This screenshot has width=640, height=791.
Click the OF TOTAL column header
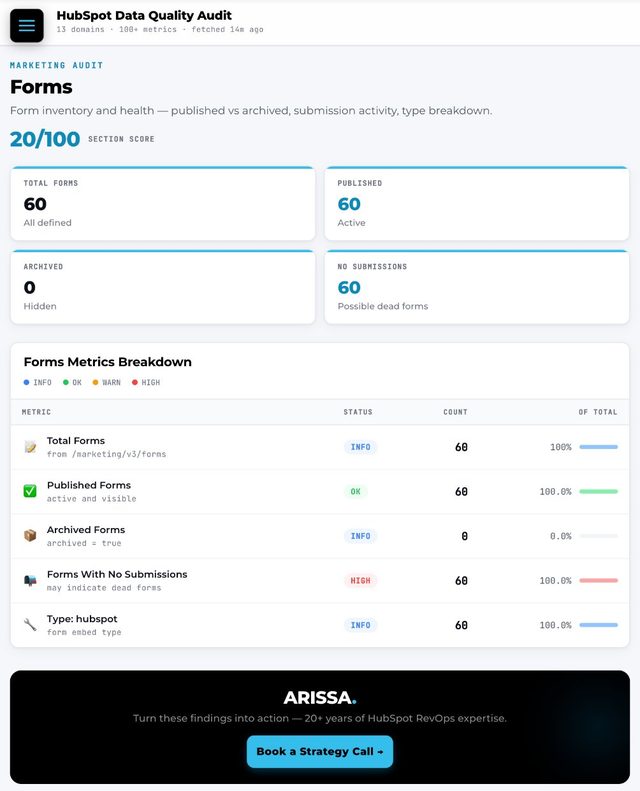pyautogui.click(x=598, y=412)
